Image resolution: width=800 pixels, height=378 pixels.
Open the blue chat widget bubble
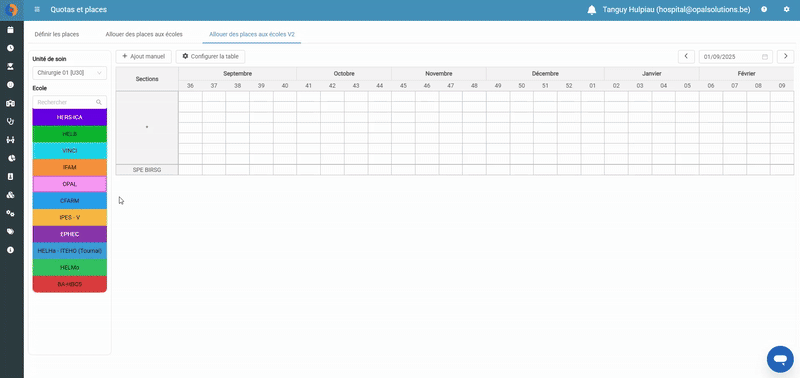pyautogui.click(x=780, y=359)
